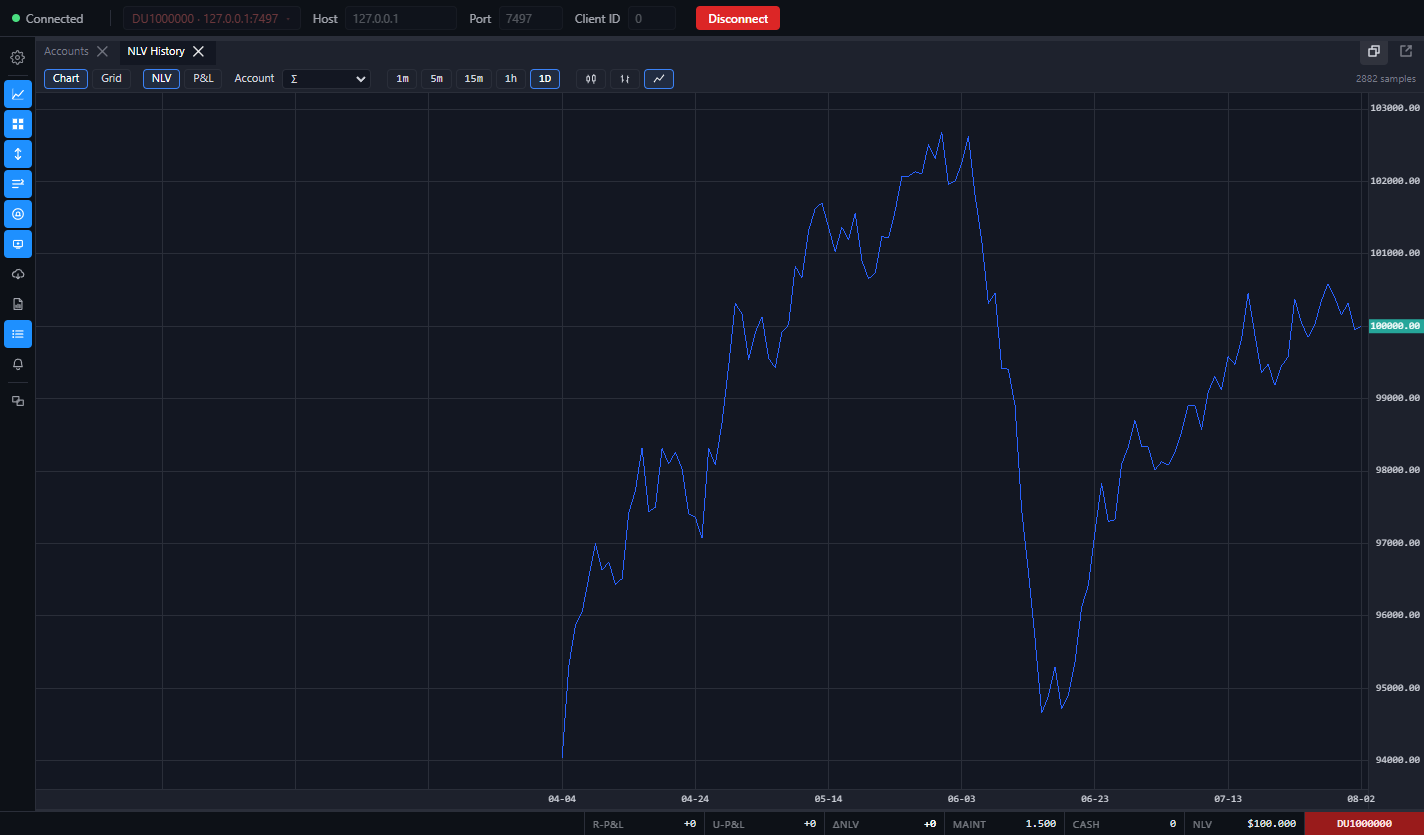Close the NLV History tab
The width and height of the screenshot is (1424, 835).
(x=198, y=51)
